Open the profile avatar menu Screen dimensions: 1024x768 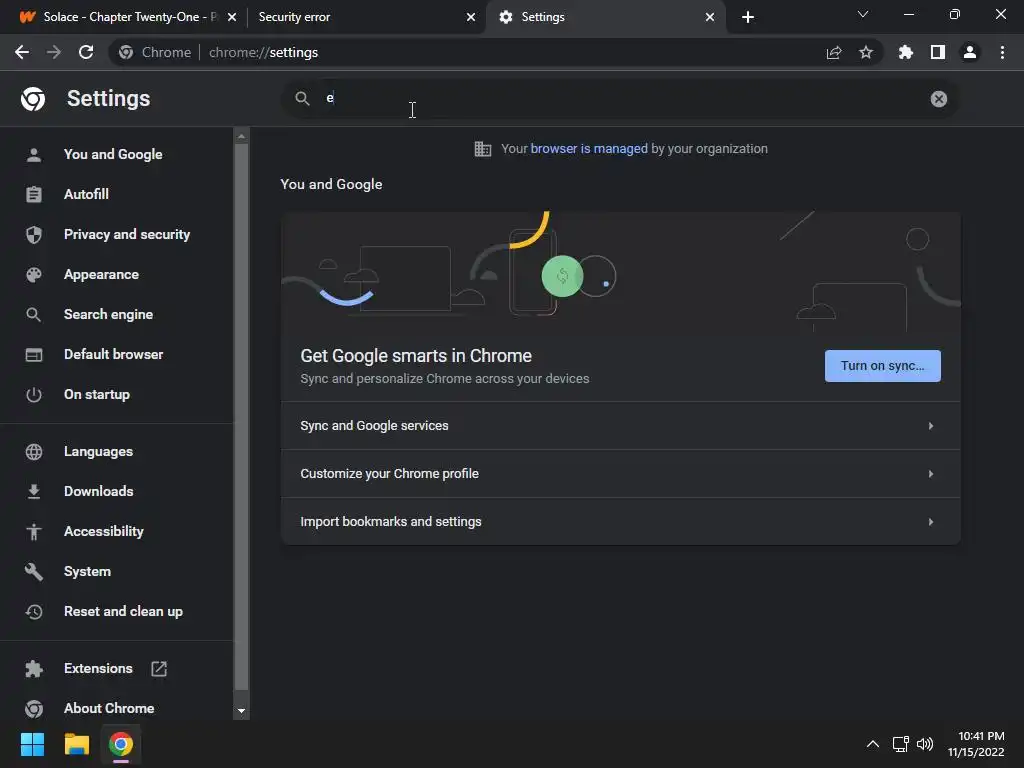[x=970, y=52]
